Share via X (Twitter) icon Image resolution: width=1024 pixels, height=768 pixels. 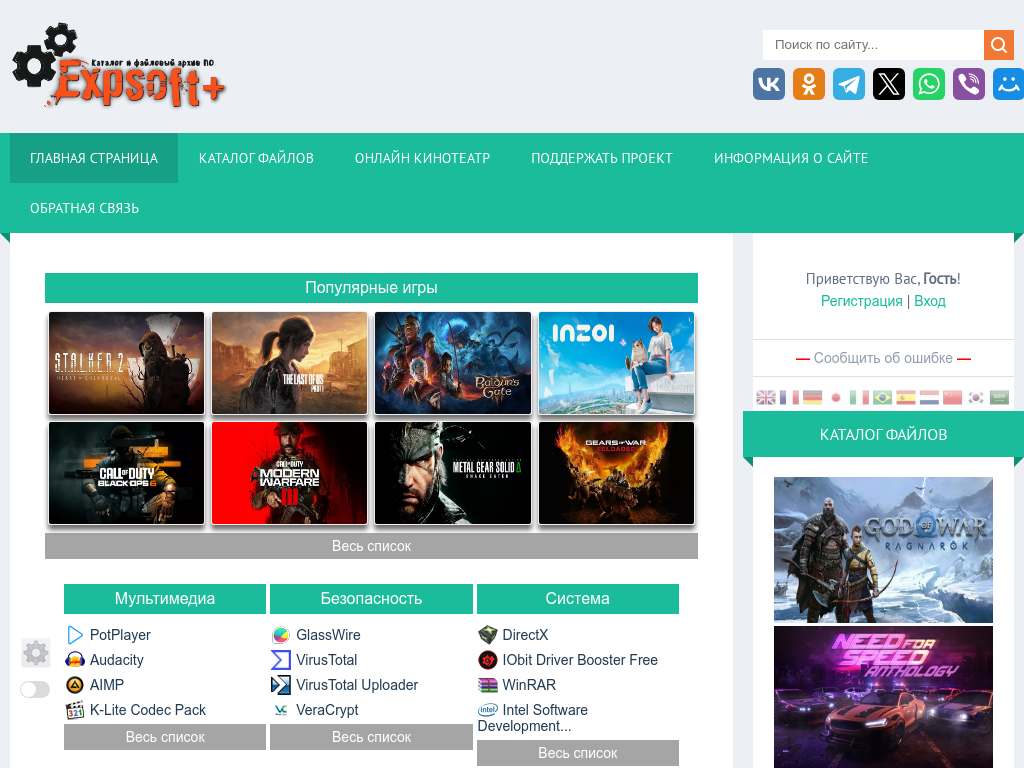[x=889, y=84]
